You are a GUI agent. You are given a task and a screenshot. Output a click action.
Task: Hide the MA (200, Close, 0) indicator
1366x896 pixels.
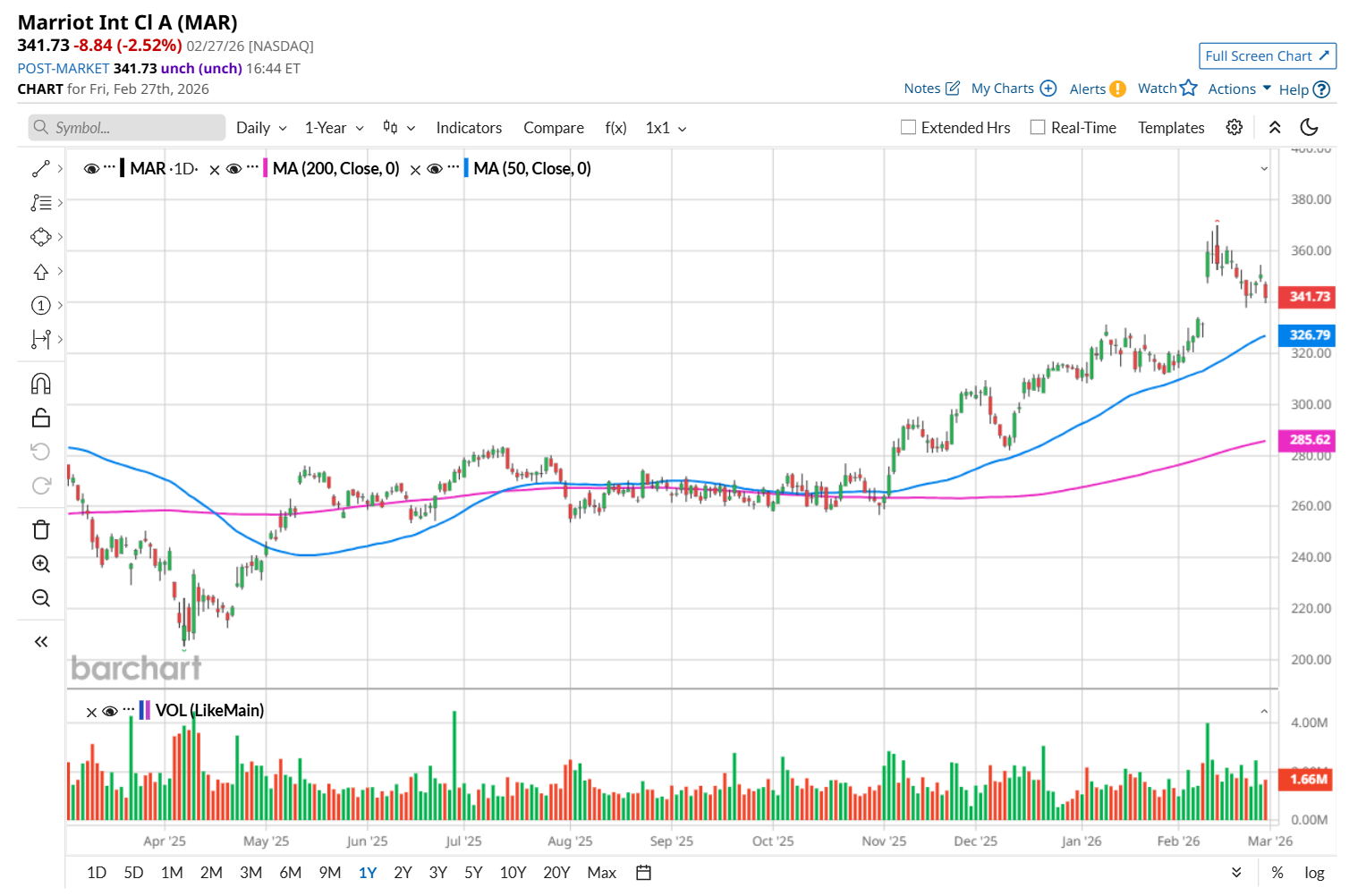234,169
